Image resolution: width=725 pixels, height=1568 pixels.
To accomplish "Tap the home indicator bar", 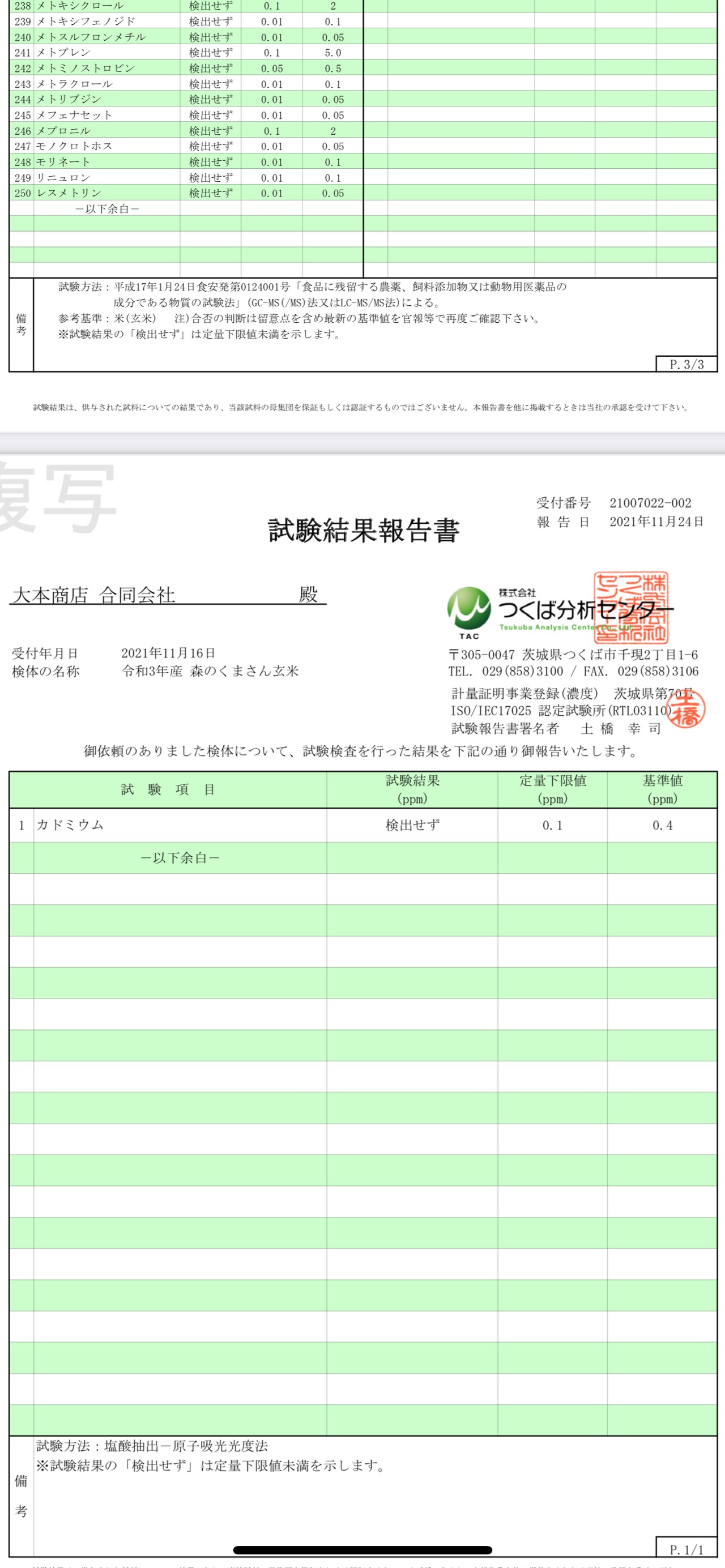I will (363, 1550).
